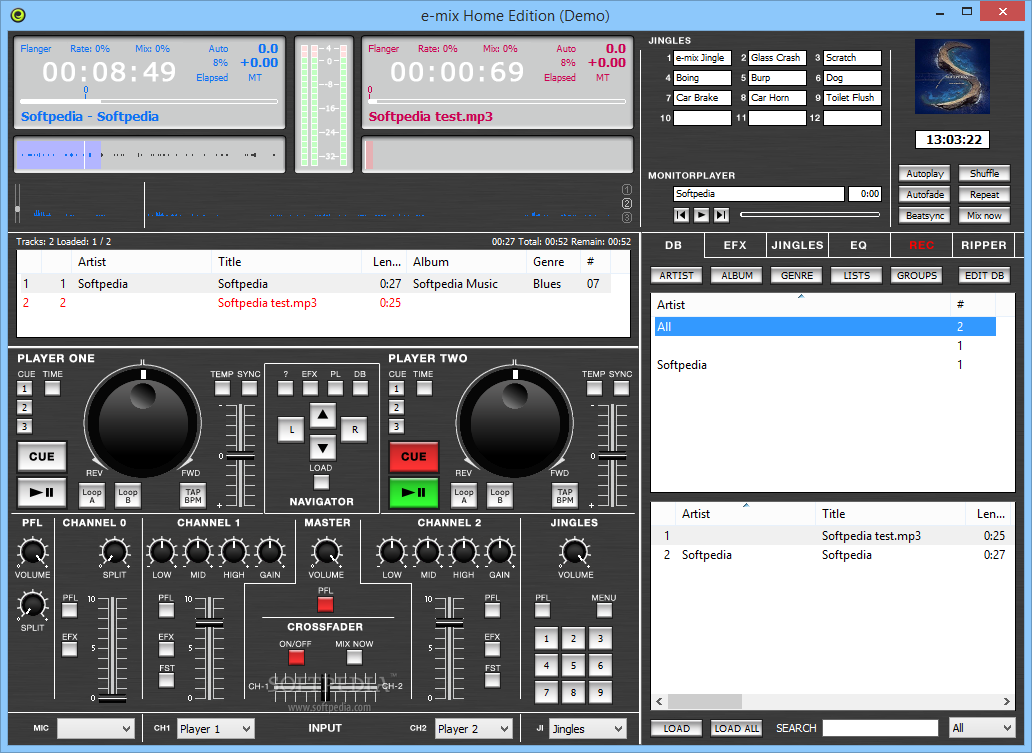Enable Player One SYNC checkbox
Screen dimensions: 1032x753
pyautogui.click(x=249, y=388)
